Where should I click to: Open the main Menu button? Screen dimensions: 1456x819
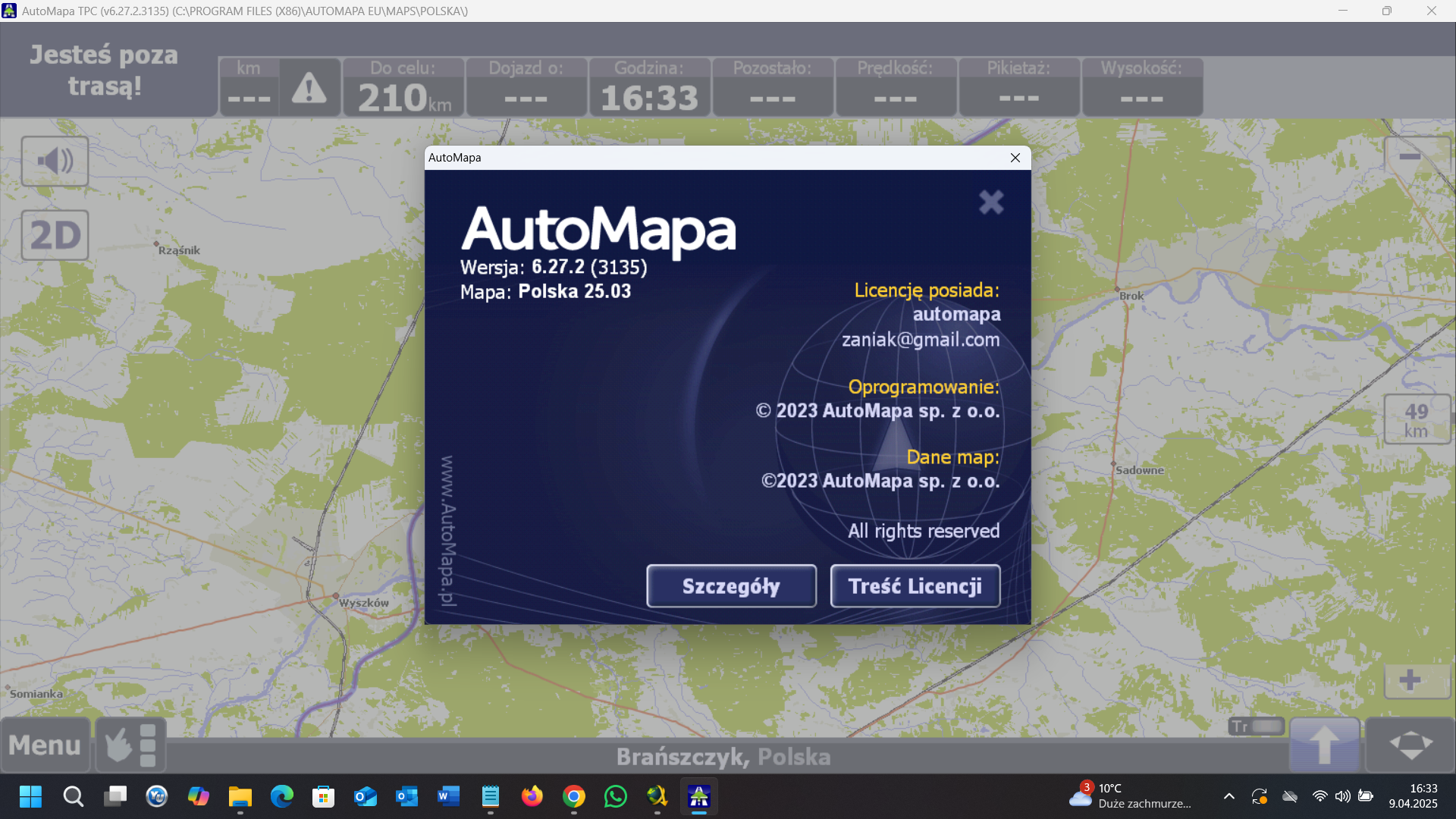tap(45, 745)
